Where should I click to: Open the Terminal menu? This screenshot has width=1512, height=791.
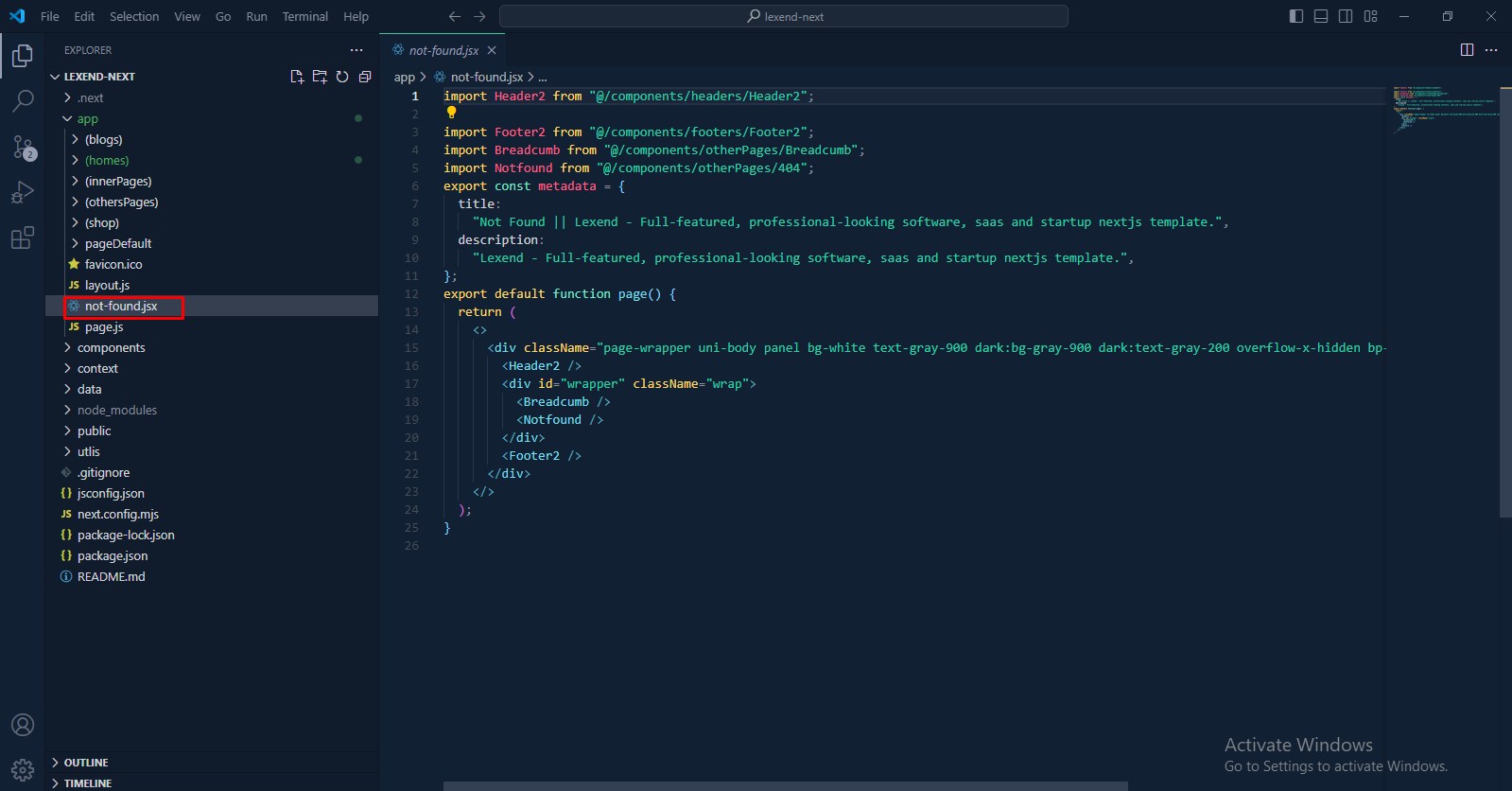coord(304,16)
